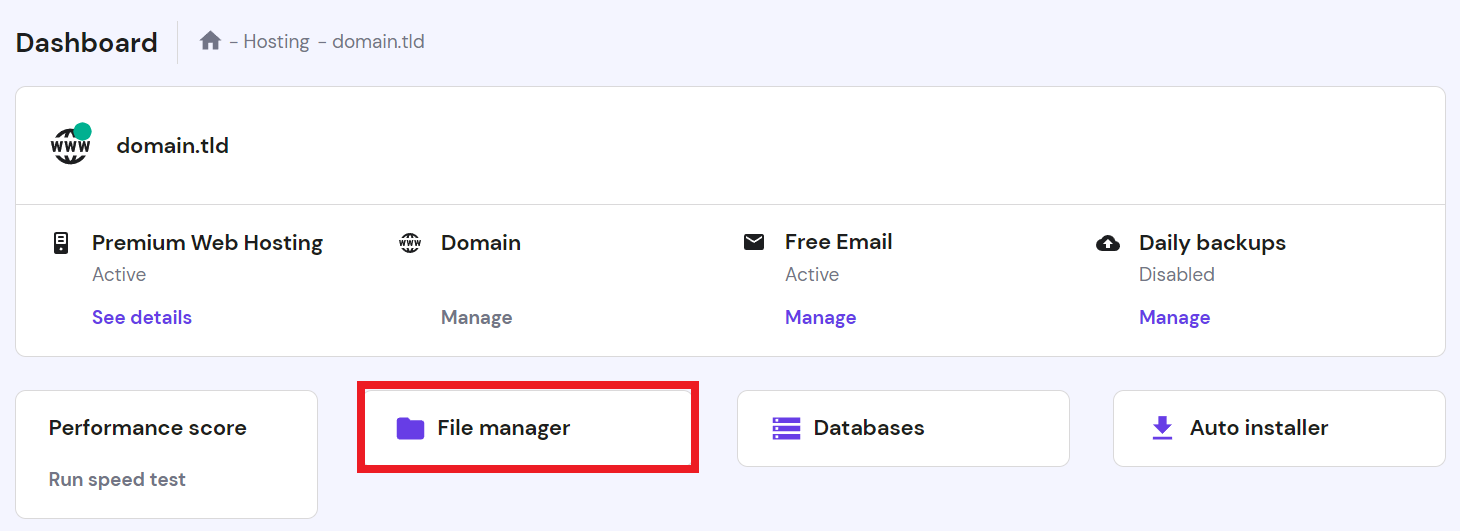Screen dimensions: 1460x531
Task: Click the File manager folder icon
Action: 410,428
